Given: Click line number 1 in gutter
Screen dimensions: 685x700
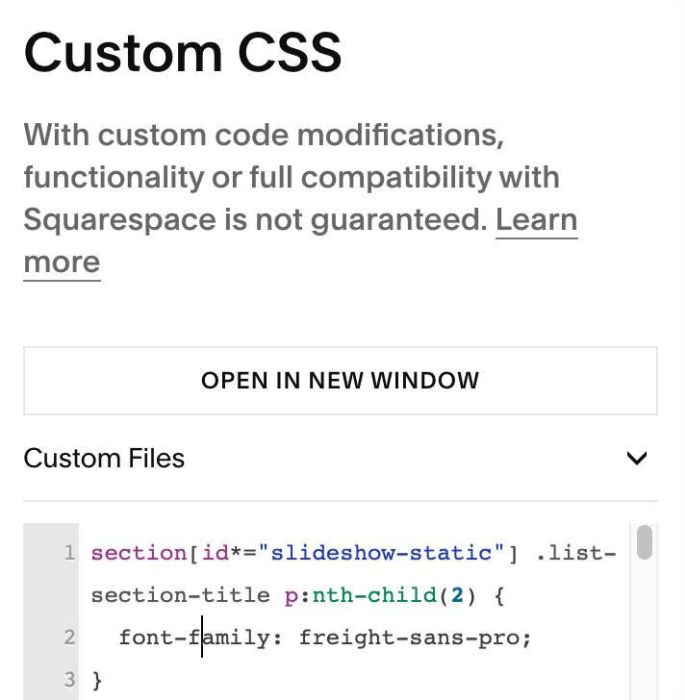Looking at the screenshot, I should (69, 553).
